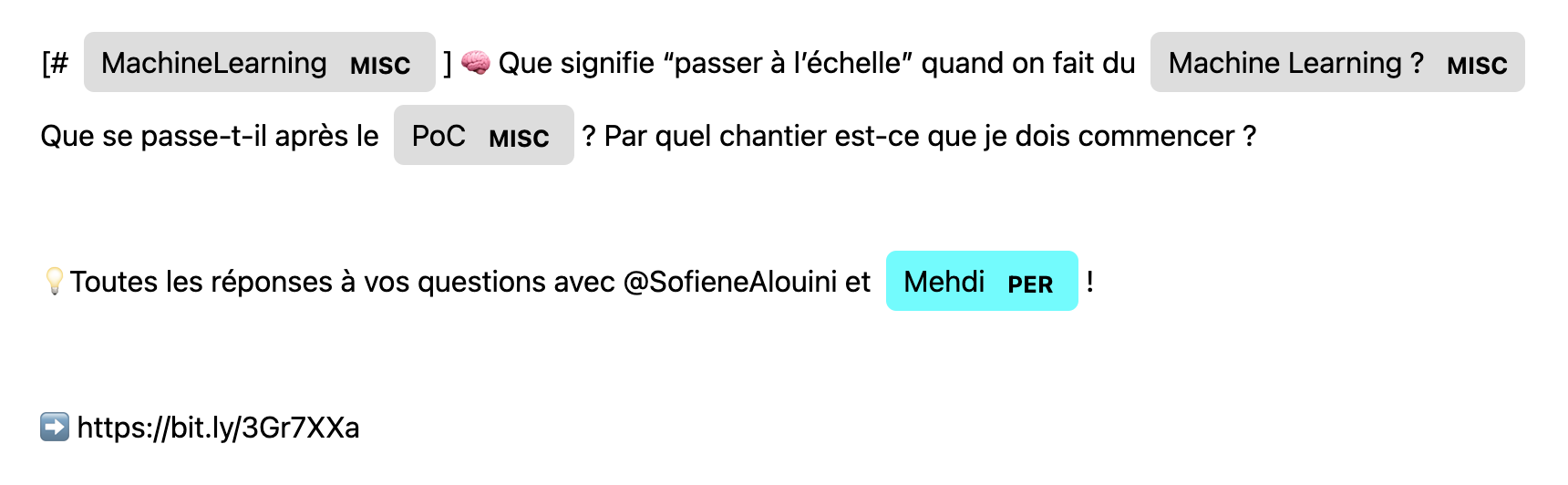Click the exclamation mark after Mehdi
Image resolution: width=1568 pixels, height=485 pixels.
click(x=1090, y=282)
